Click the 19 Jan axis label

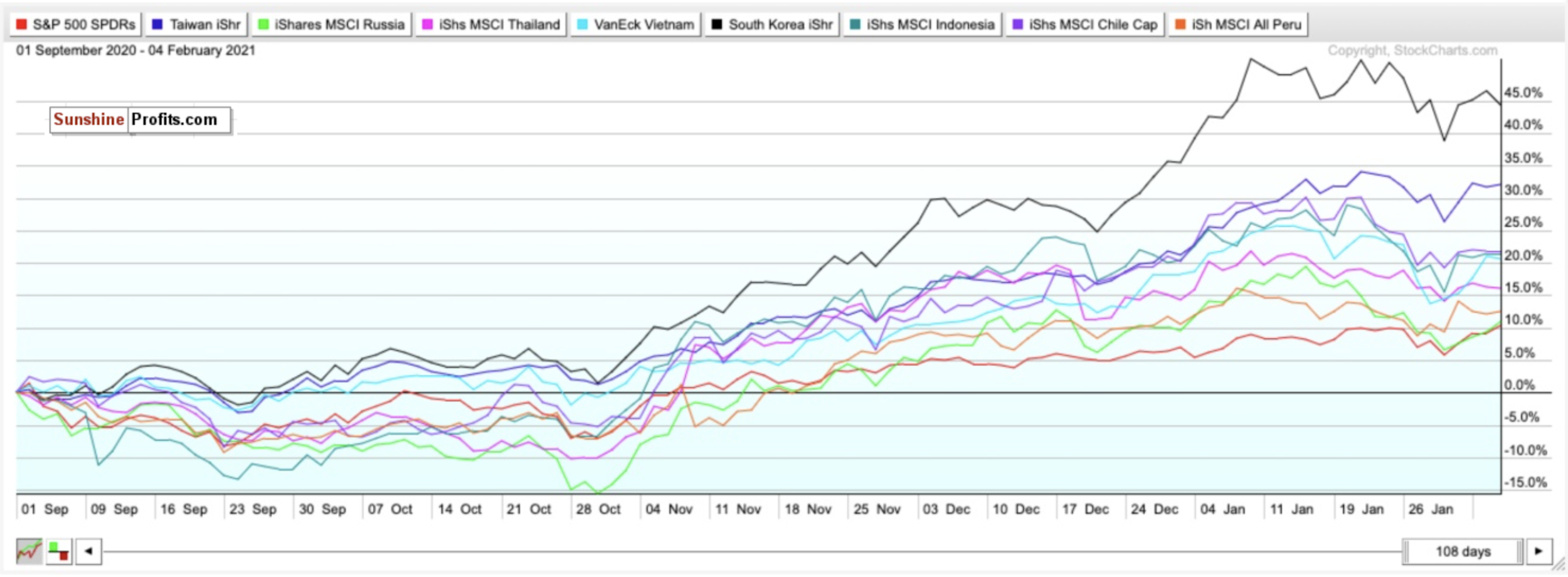1361,509
